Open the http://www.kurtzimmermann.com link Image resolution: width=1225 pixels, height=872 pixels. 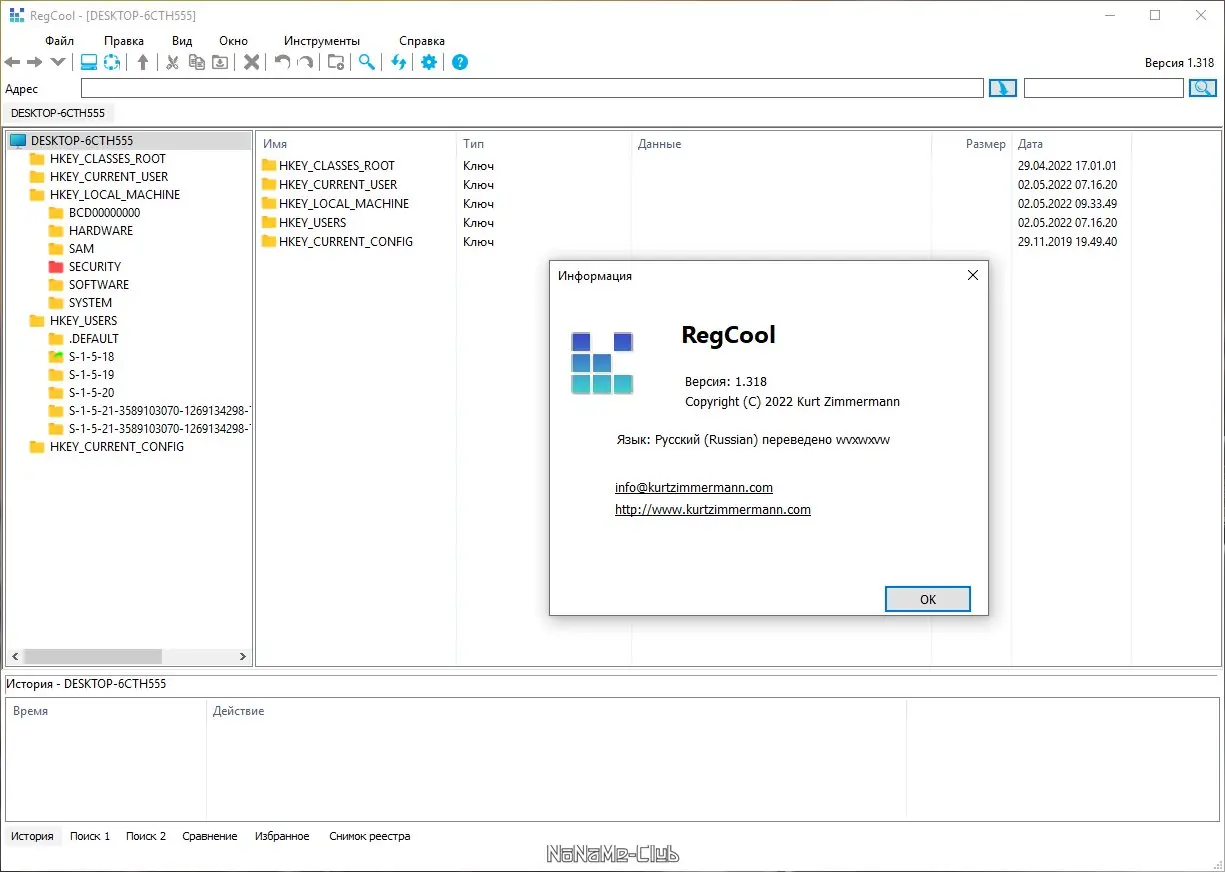[x=713, y=510]
